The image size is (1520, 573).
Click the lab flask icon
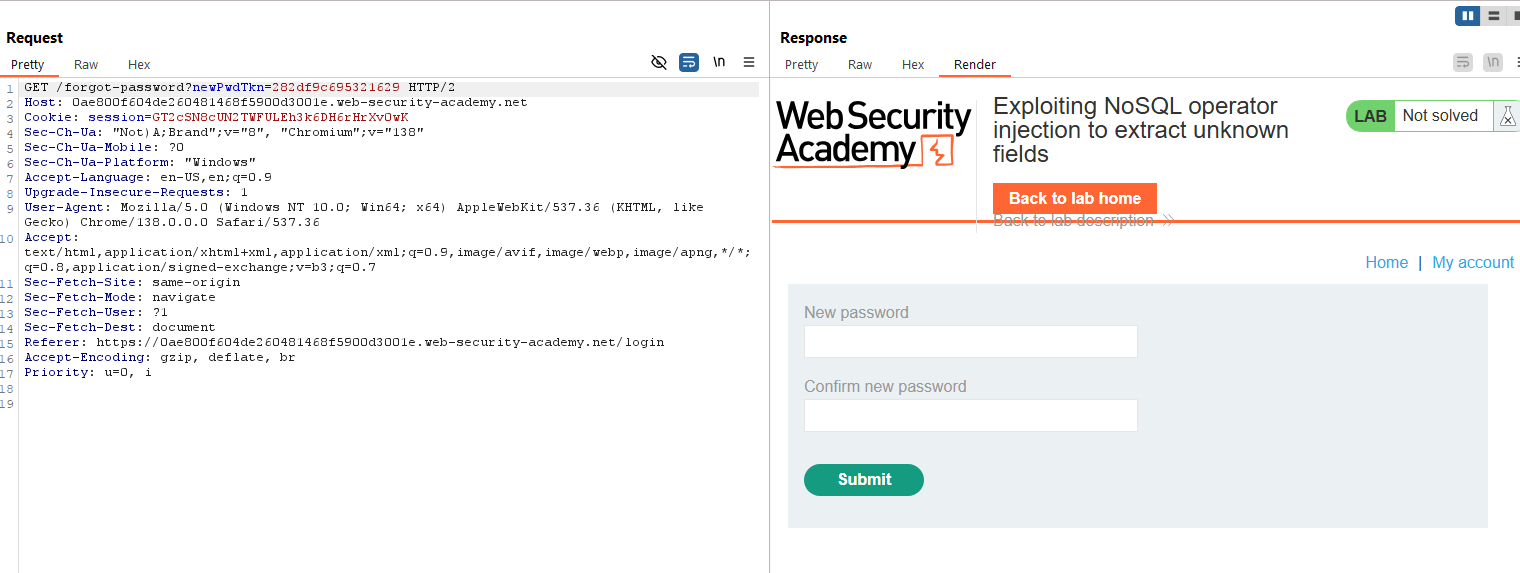coord(1506,116)
